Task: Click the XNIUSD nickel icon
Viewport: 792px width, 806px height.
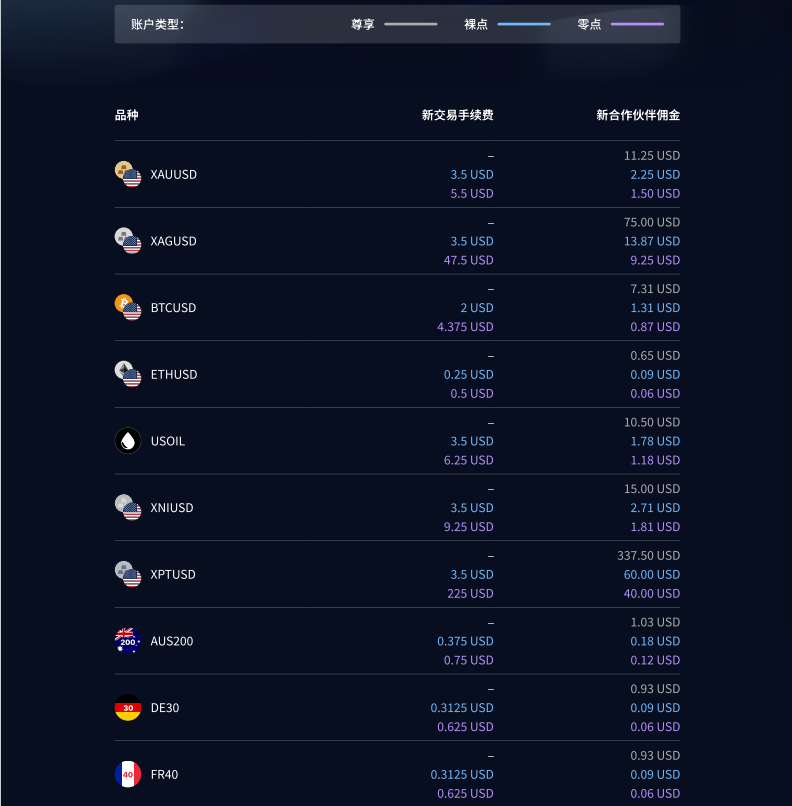Action: point(128,508)
